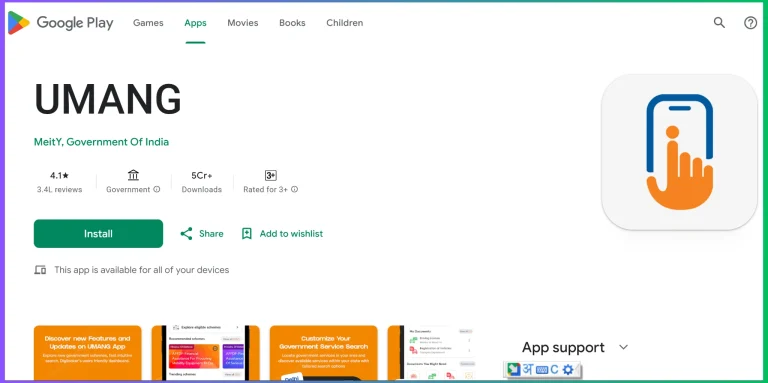Expand the App support chevron

point(623,347)
